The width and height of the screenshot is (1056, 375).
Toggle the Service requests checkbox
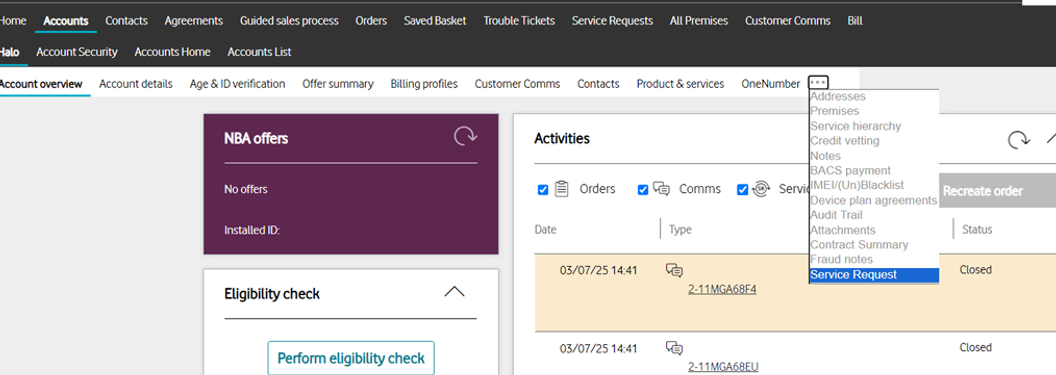pyautogui.click(x=742, y=190)
